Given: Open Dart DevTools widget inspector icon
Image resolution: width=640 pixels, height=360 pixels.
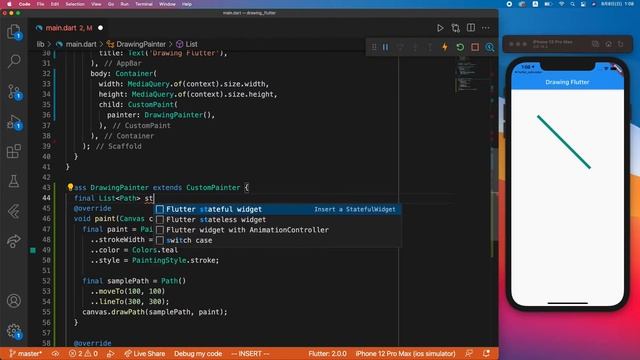Looking at the screenshot, I should [490, 47].
